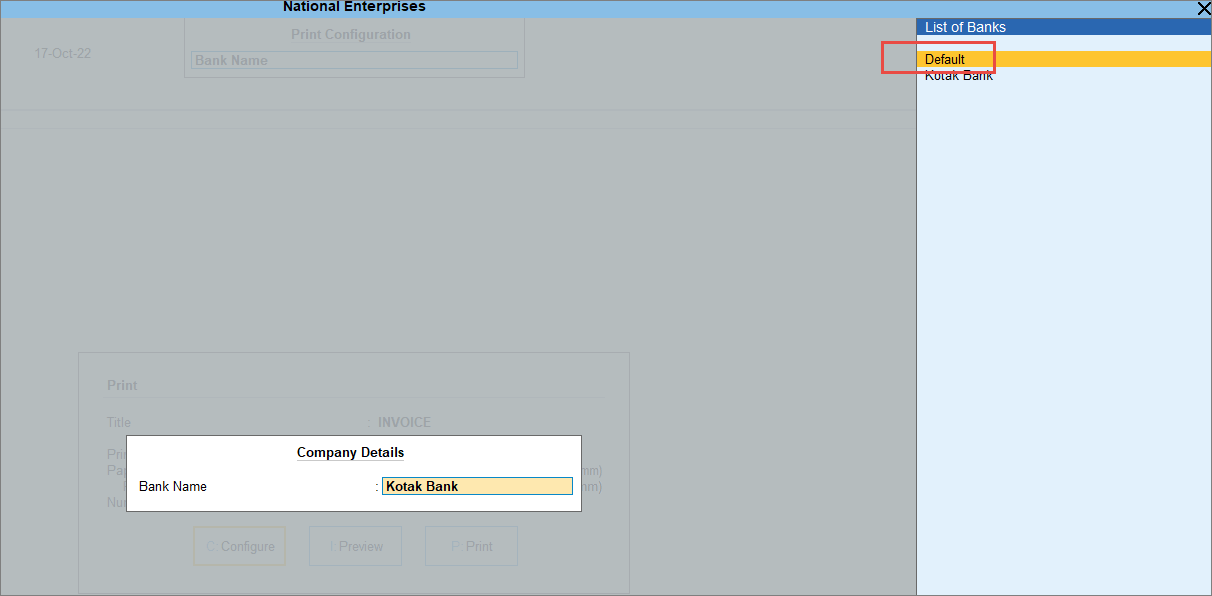The width and height of the screenshot is (1212, 596).
Task: Select Default in List of Banks
Action: click(1064, 59)
